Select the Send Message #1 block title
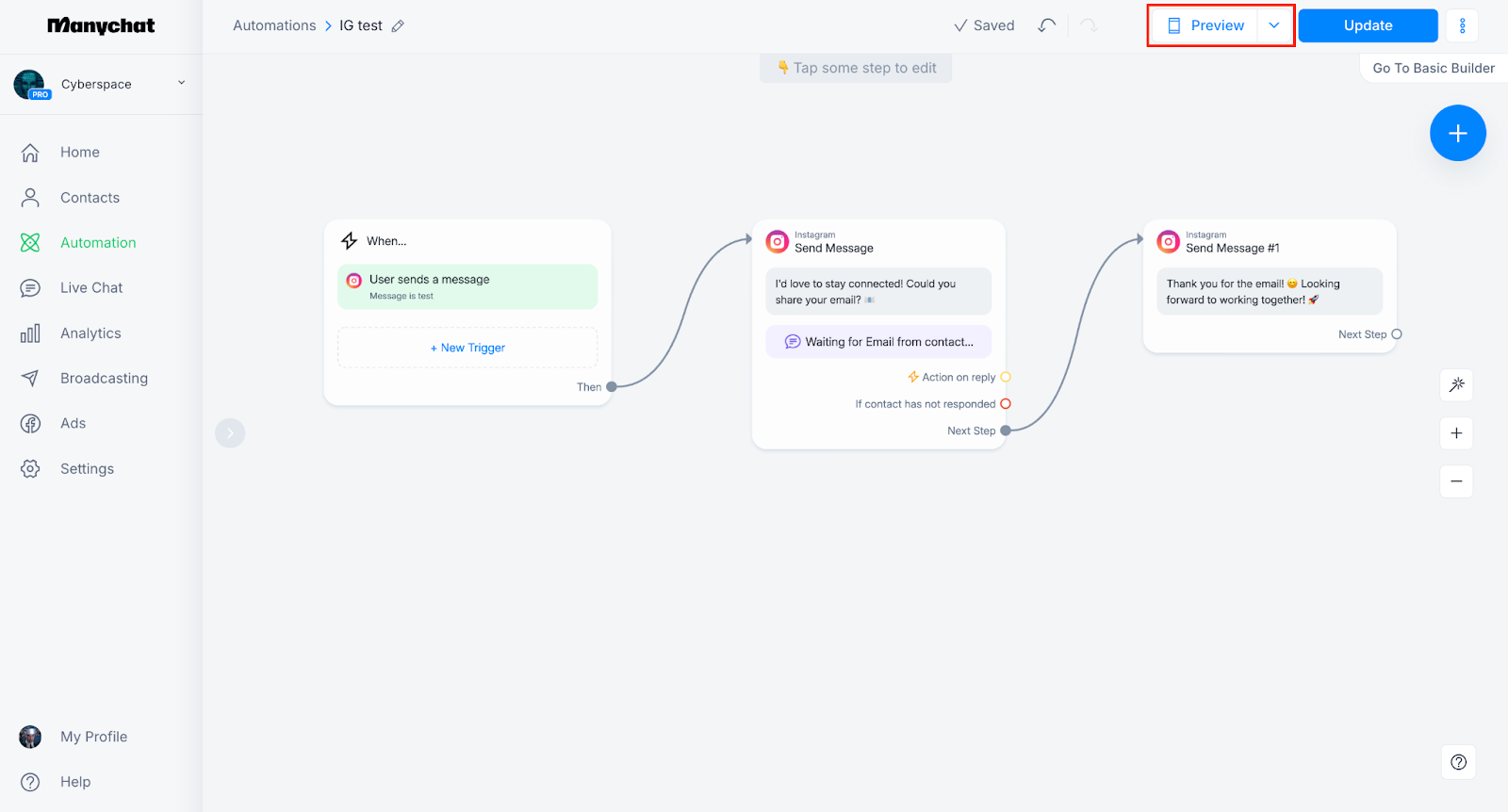1508x812 pixels. [x=1233, y=248]
